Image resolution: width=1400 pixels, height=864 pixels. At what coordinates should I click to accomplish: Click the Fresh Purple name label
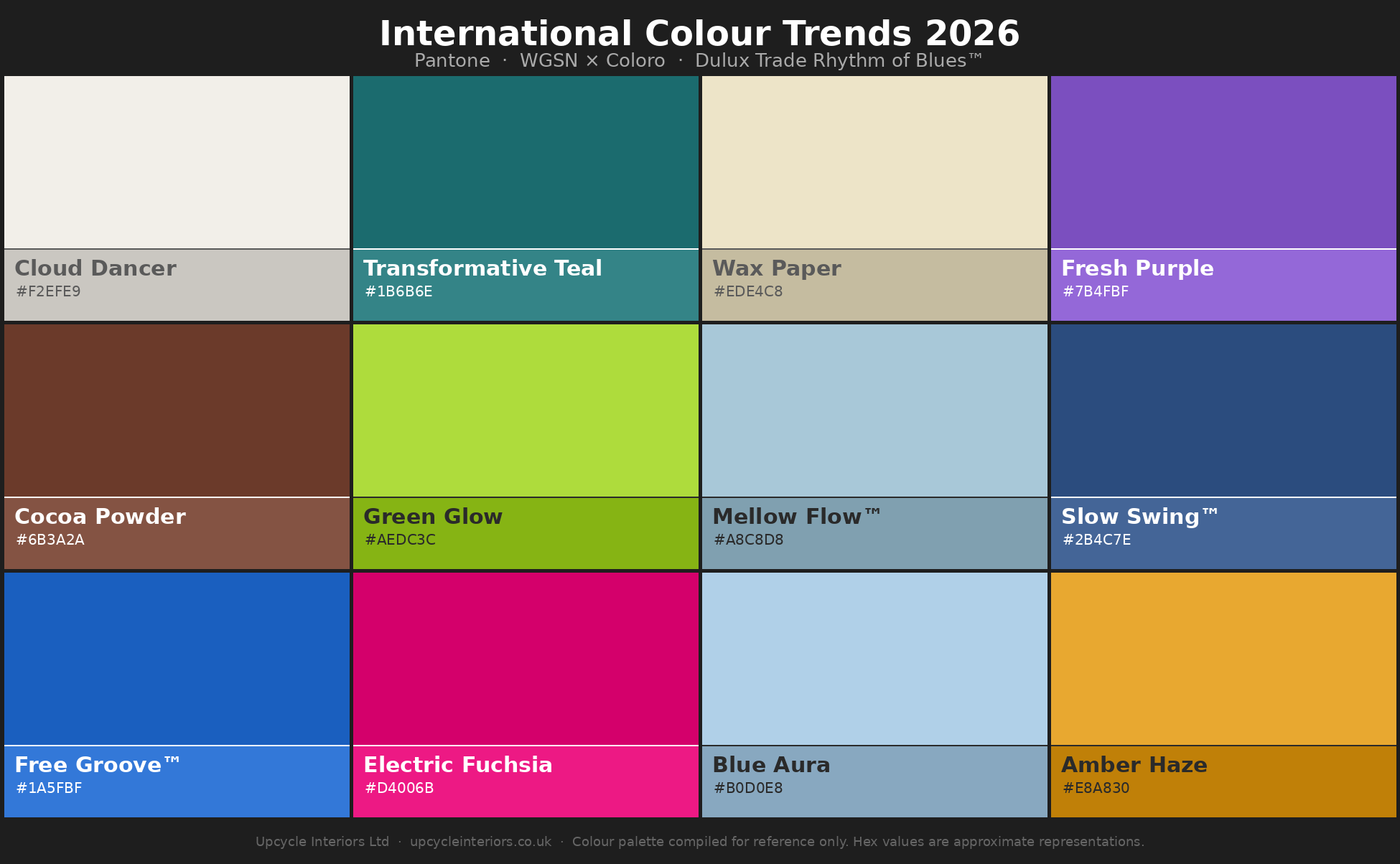tap(1137, 268)
